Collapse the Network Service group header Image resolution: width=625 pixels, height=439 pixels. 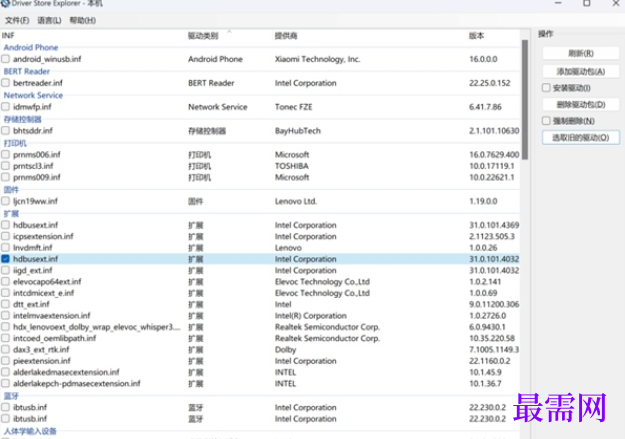click(33, 95)
